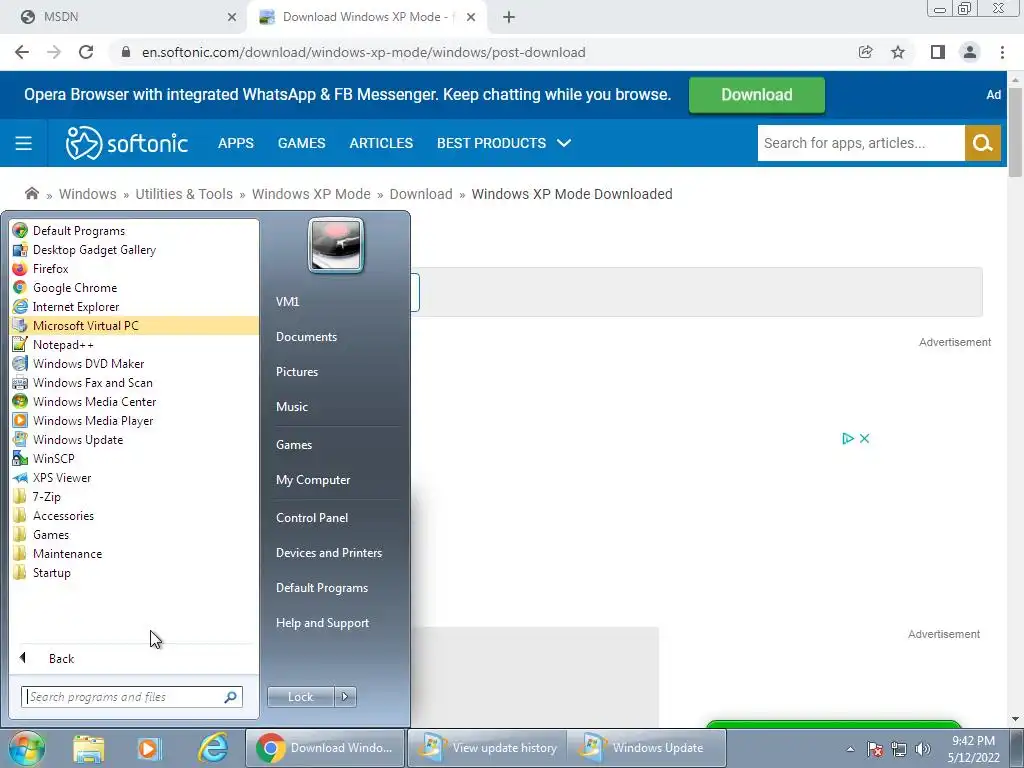Expand the Games program folder
Image resolution: width=1024 pixels, height=768 pixels.
coord(134,534)
